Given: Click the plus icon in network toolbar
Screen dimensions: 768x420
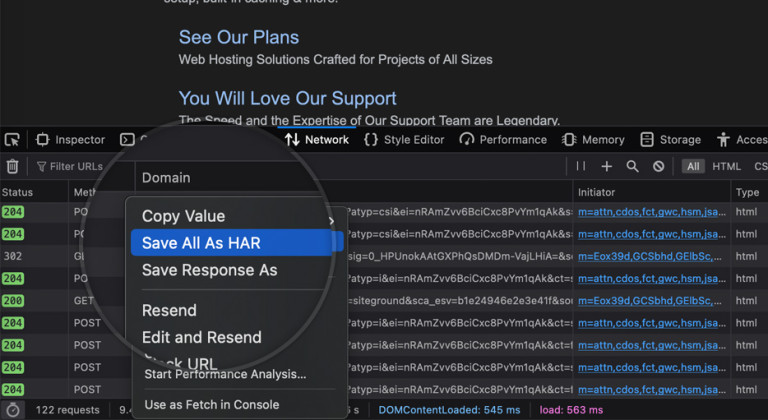Looking at the screenshot, I should (x=606, y=167).
